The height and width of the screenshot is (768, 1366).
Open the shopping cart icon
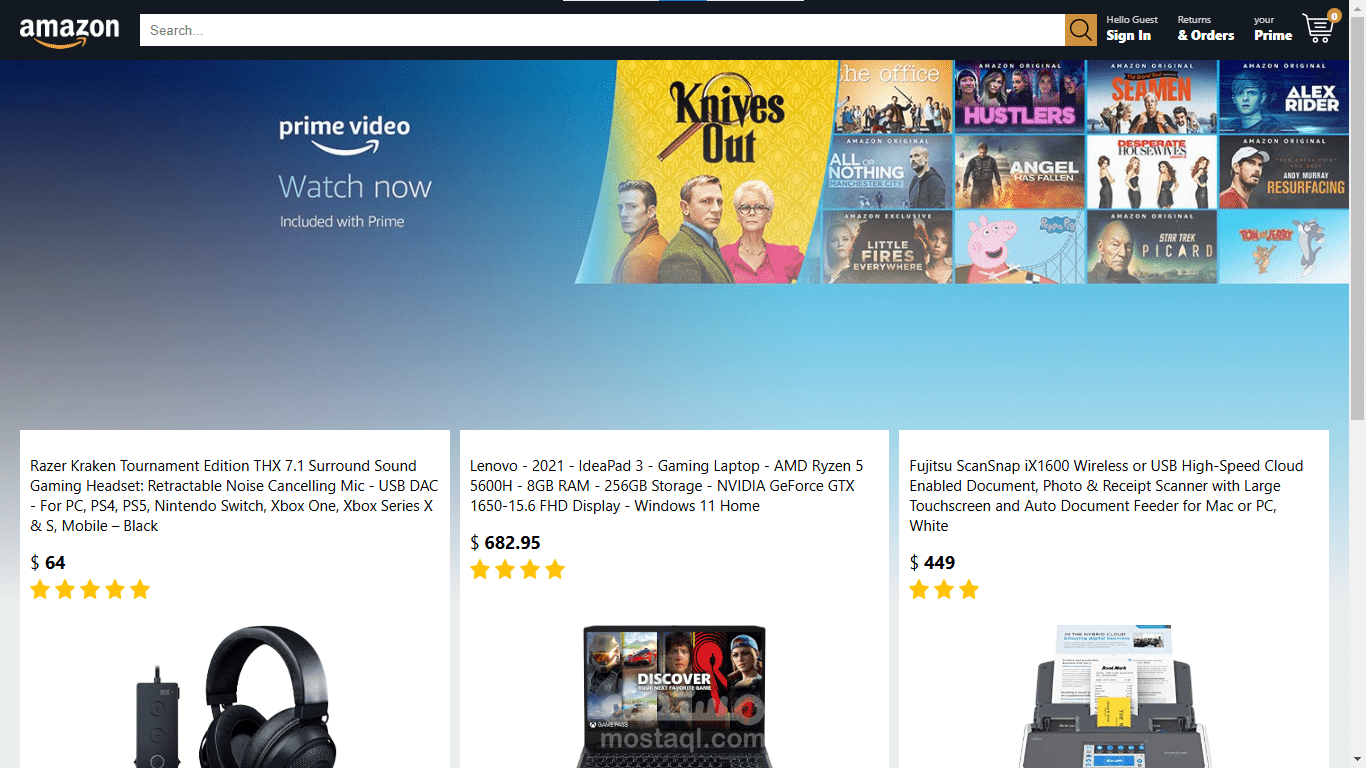point(1318,29)
